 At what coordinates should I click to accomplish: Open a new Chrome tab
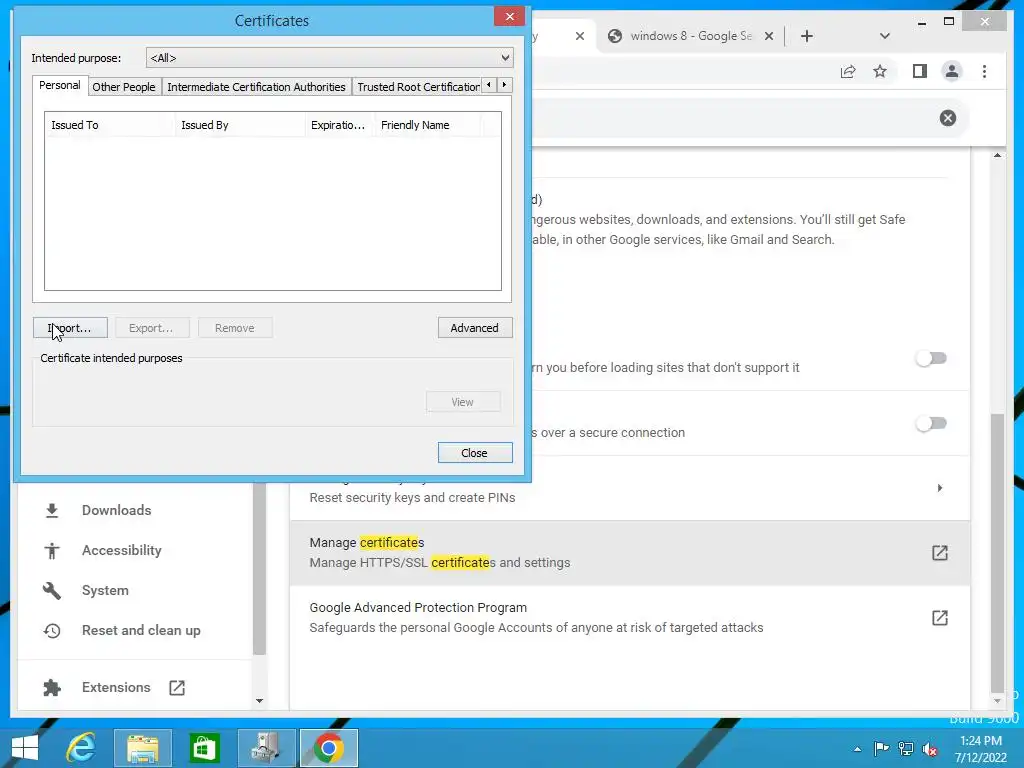coord(807,36)
